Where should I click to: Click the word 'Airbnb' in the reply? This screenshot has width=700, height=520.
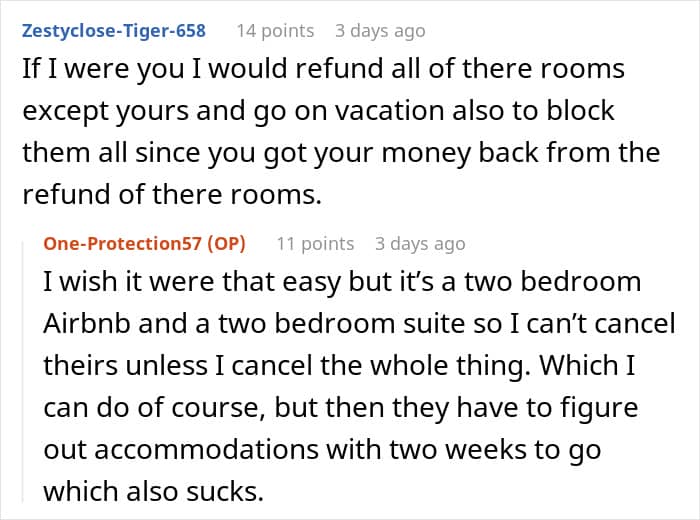[x=87, y=324]
